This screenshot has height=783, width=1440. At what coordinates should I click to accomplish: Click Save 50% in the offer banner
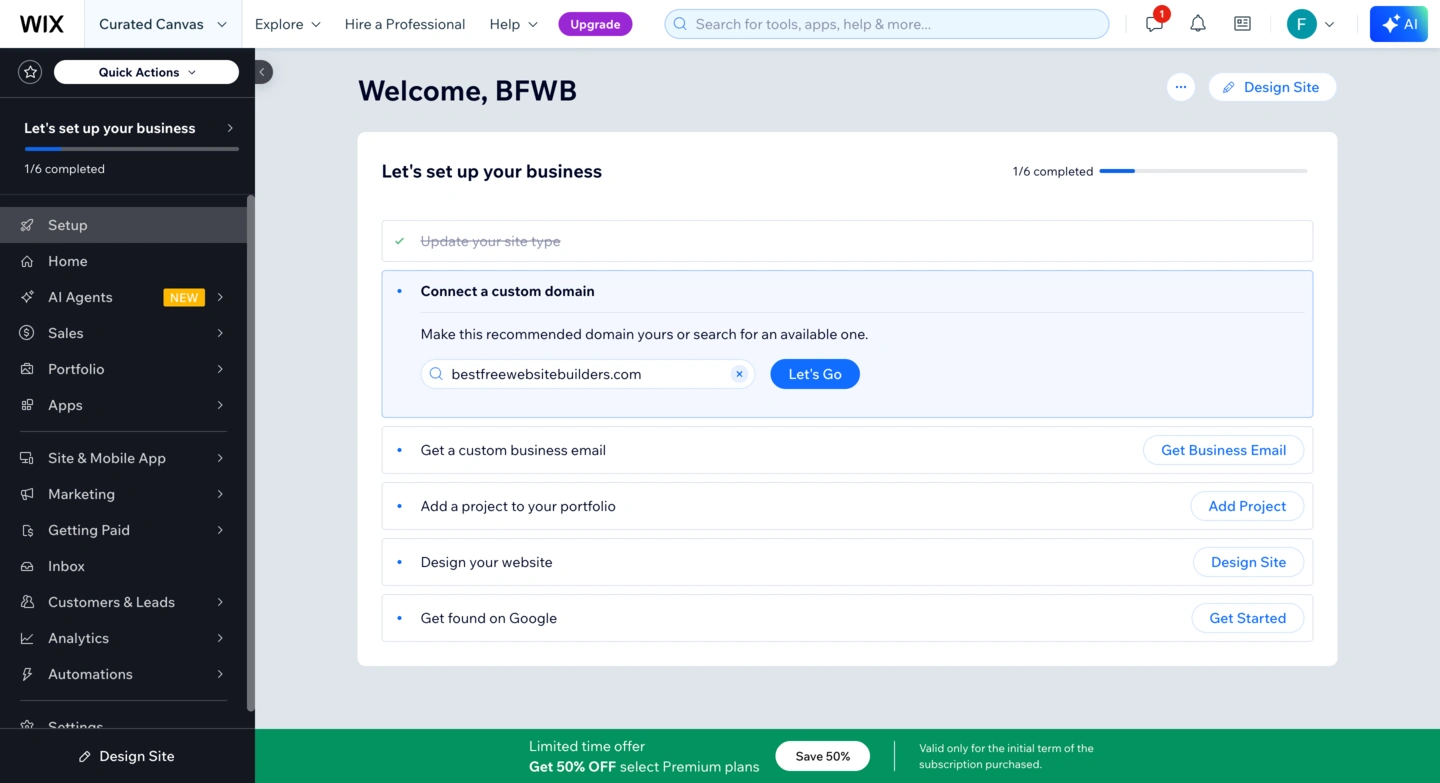pos(822,756)
